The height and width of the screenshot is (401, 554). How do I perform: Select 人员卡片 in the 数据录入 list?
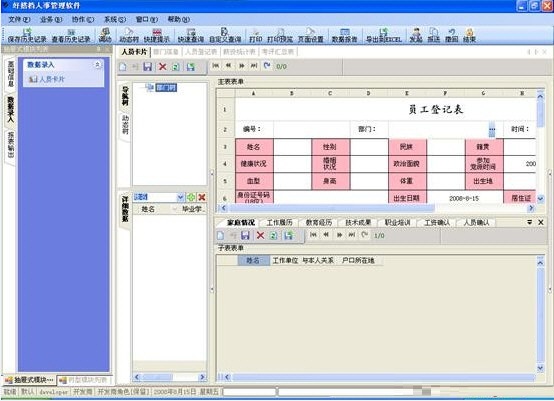pos(47,79)
